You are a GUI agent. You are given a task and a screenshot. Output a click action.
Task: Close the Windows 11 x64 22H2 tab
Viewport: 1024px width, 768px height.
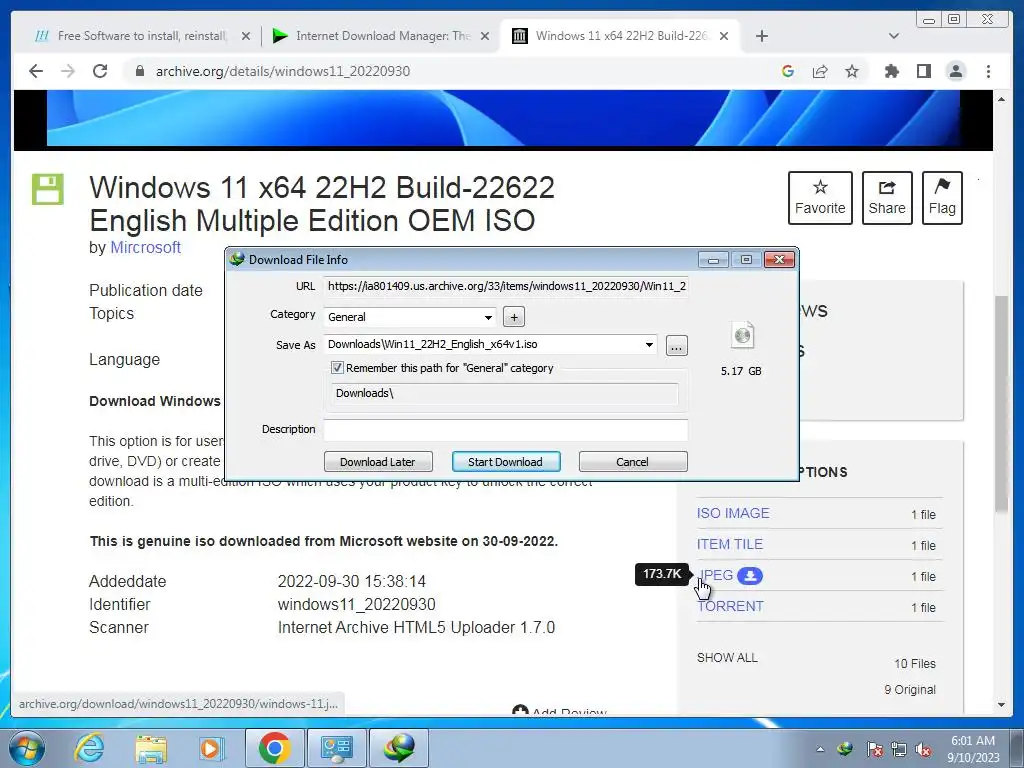(724, 36)
